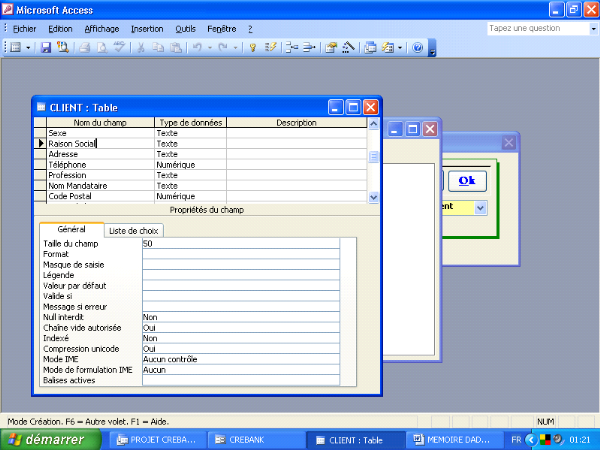Expand the View mode dropdown arrow
The image size is (600, 450).
[28, 47]
